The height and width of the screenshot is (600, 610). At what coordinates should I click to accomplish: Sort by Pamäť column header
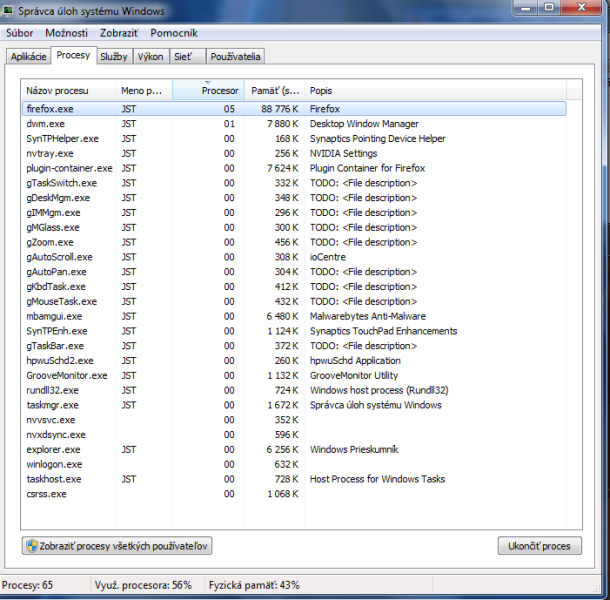[x=275, y=91]
